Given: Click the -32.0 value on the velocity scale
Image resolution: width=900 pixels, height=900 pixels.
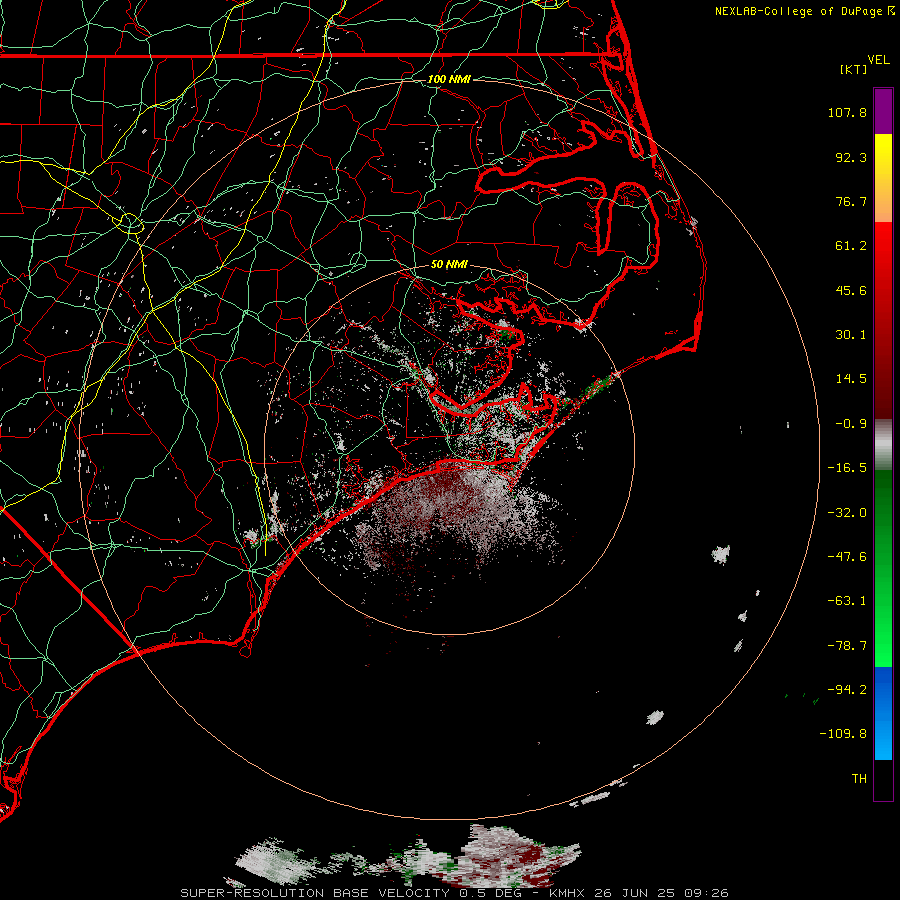Looking at the screenshot, I should 847,513.
